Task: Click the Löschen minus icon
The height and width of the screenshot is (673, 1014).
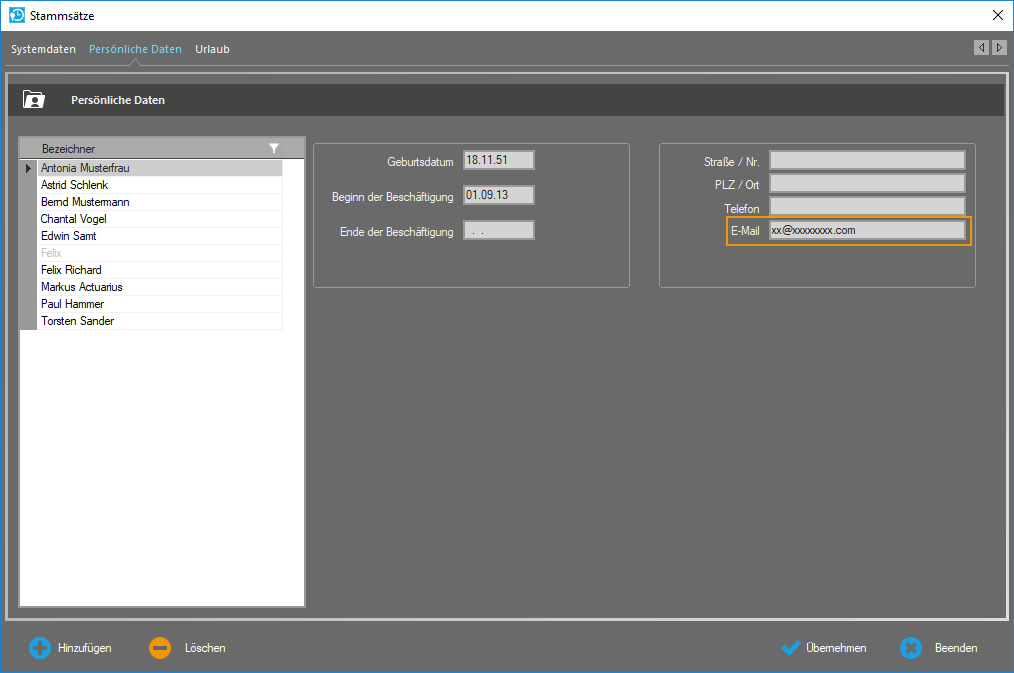Action: (x=160, y=648)
